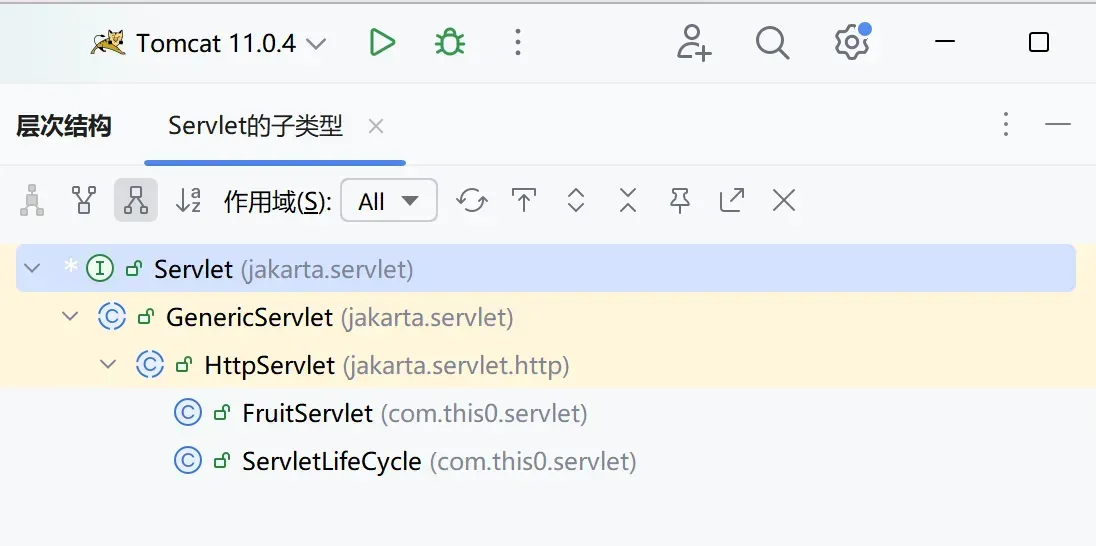Select ServletLifeCycle class in hierarchy
The height and width of the screenshot is (546, 1096).
coord(331,461)
